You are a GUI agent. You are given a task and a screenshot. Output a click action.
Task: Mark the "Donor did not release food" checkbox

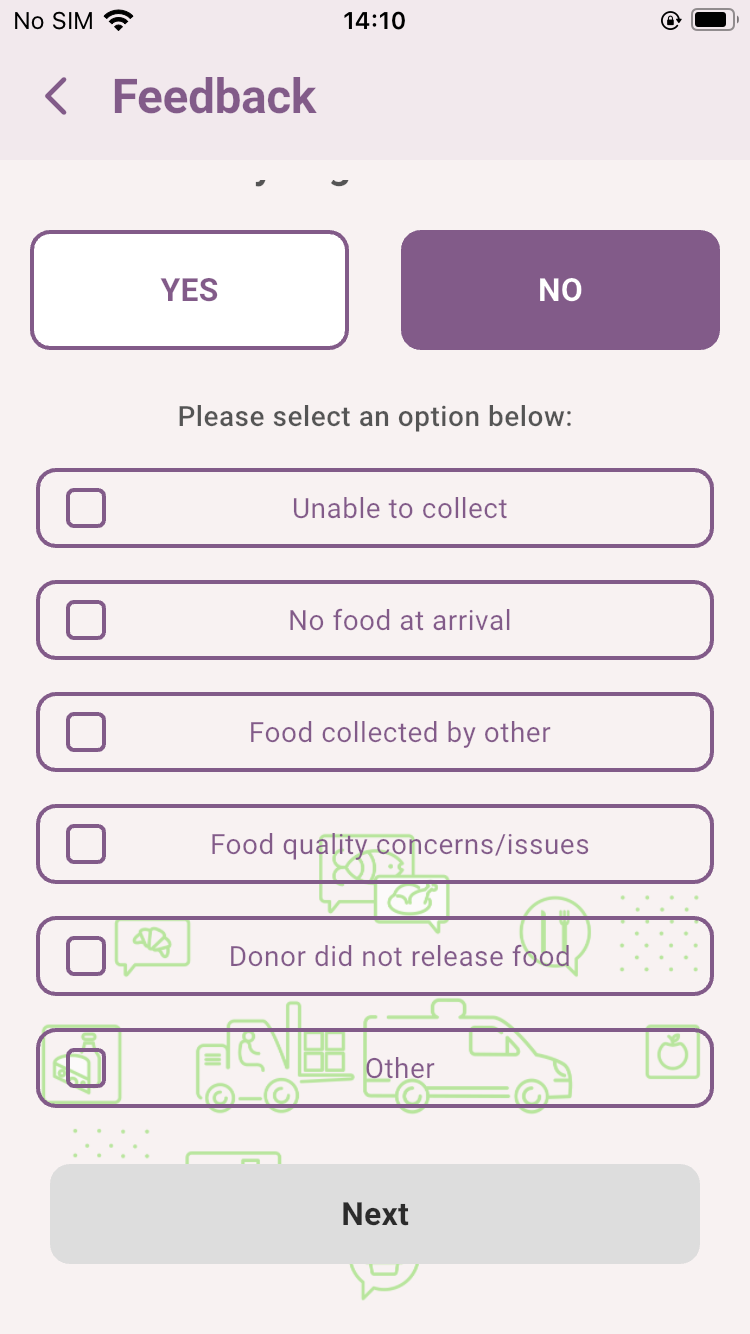[86, 956]
